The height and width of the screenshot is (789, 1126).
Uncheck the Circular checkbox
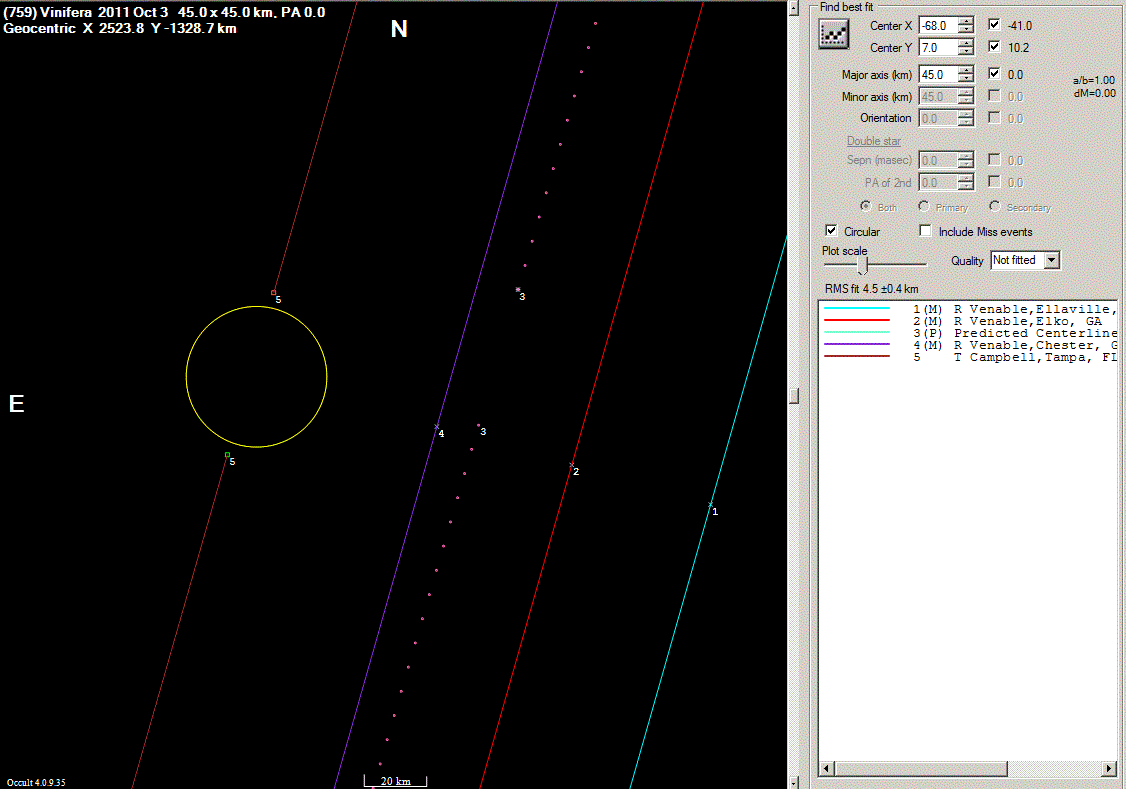point(831,230)
